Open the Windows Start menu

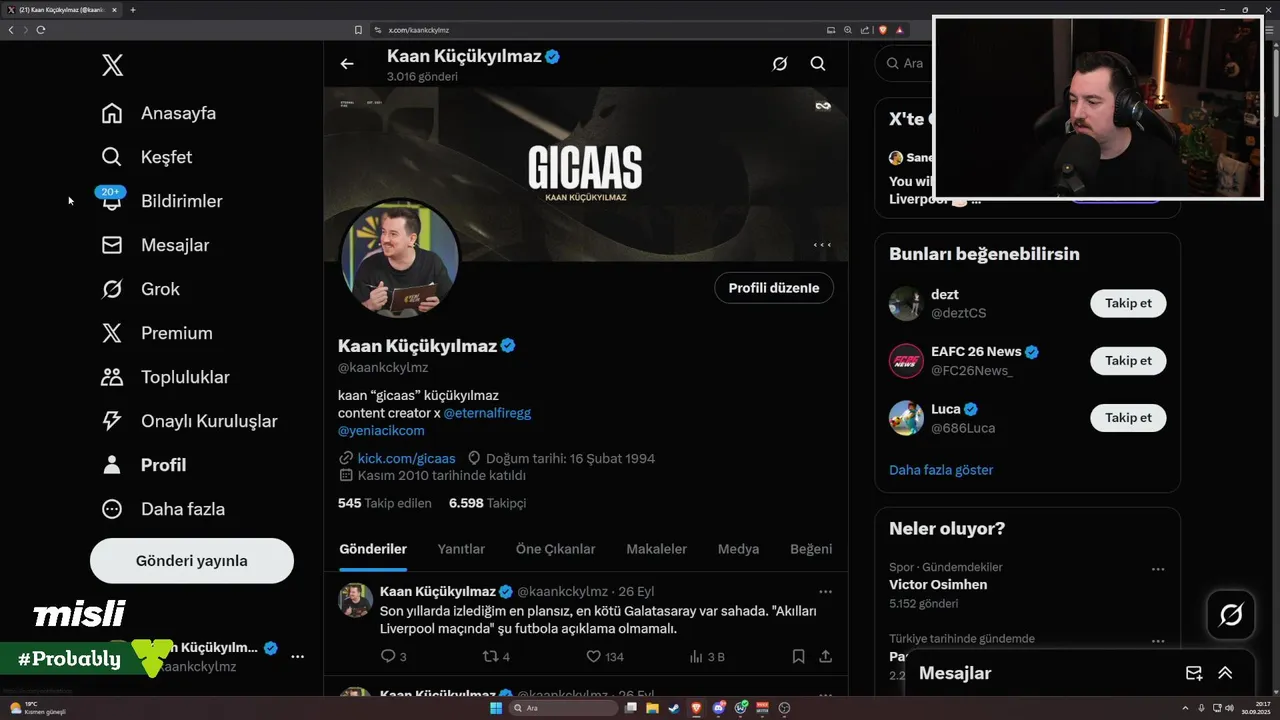[x=495, y=708]
